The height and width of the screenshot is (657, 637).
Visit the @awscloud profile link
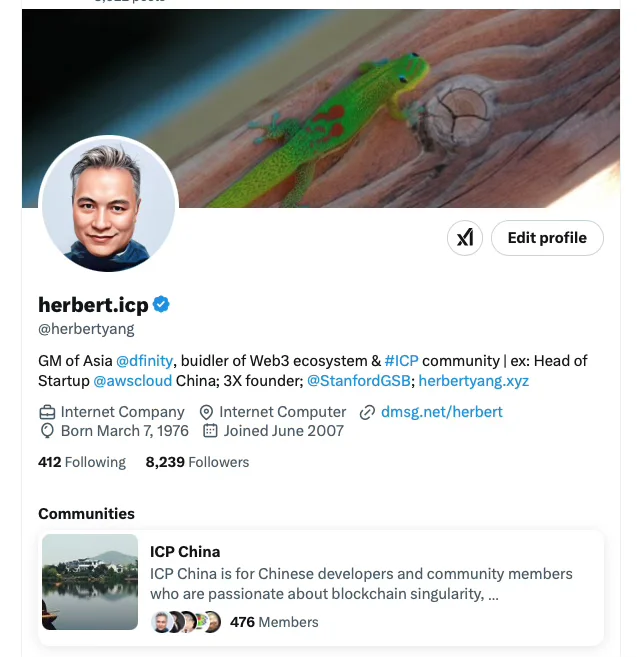point(132,381)
